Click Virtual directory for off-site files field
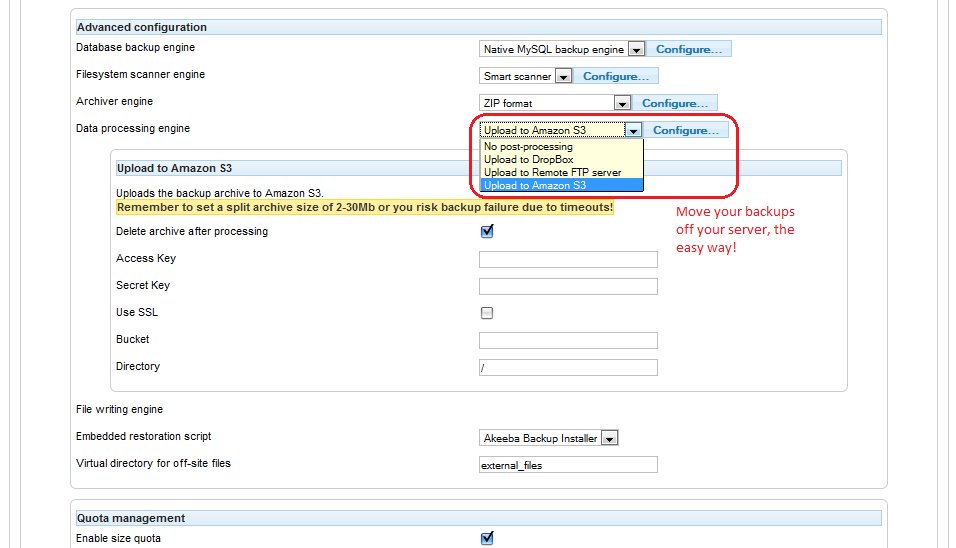Image resolution: width=956 pixels, height=548 pixels. (568, 464)
